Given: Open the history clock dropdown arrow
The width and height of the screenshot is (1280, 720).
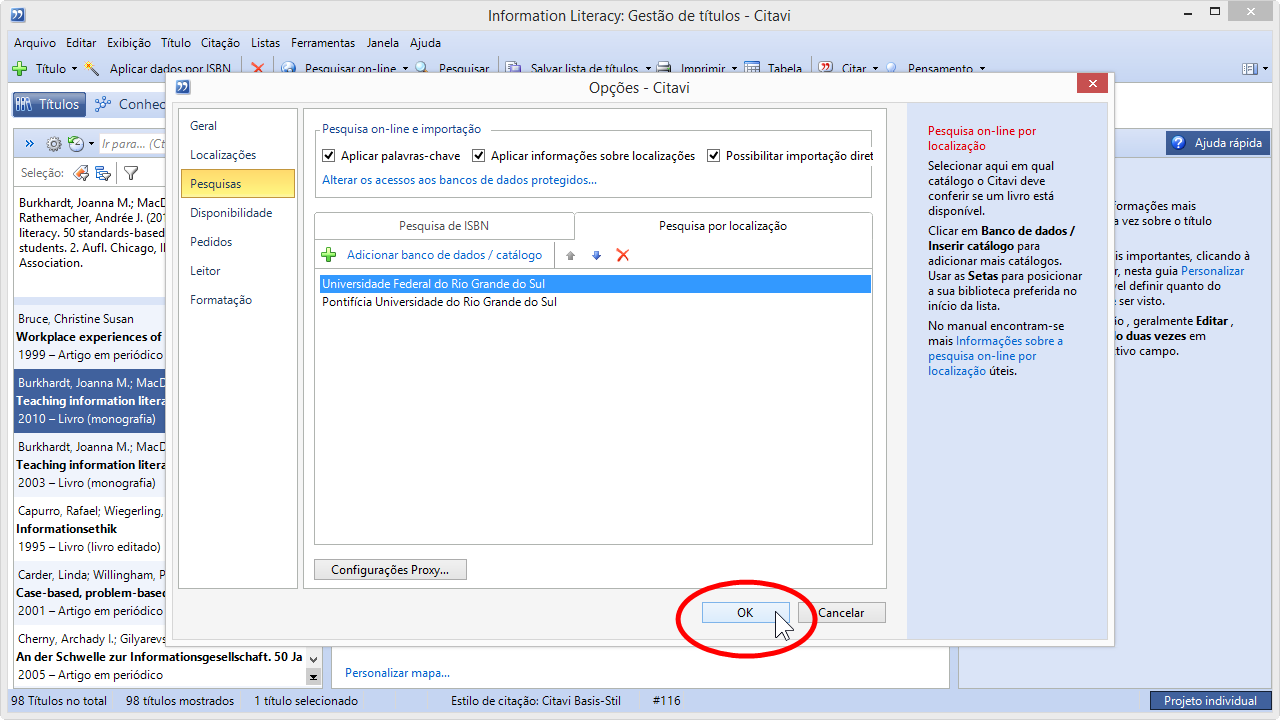Looking at the screenshot, I should [x=91, y=144].
